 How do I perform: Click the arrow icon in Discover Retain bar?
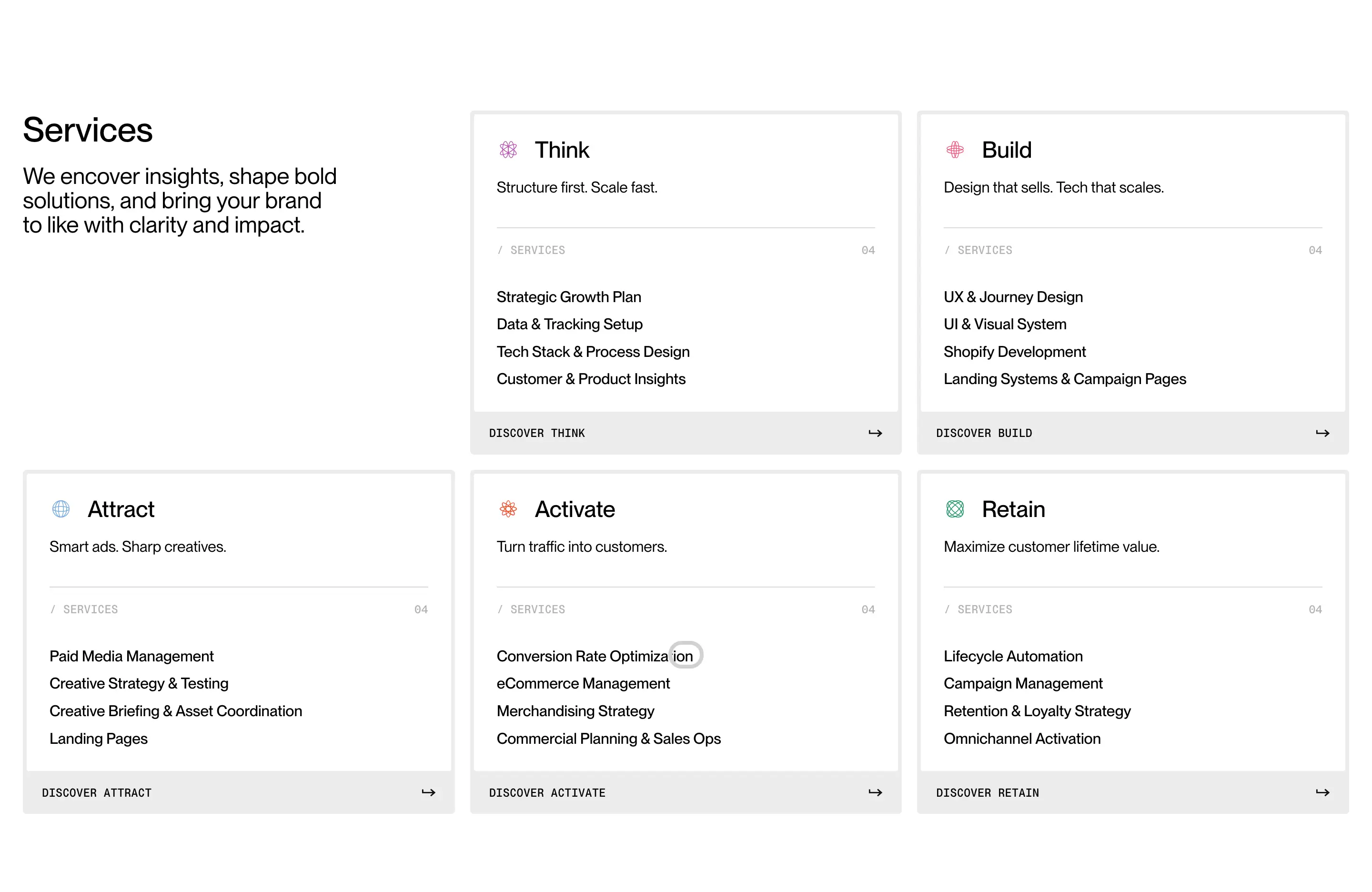click(x=1322, y=793)
